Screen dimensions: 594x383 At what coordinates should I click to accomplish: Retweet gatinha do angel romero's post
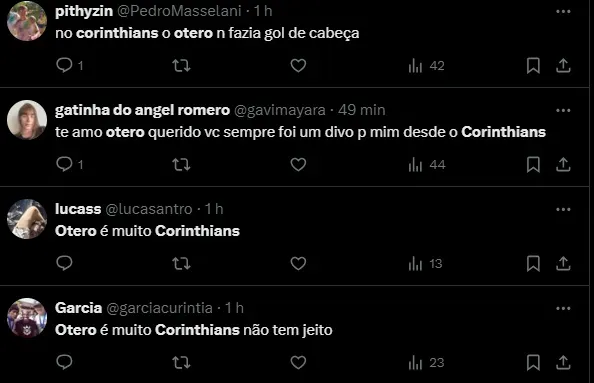[x=181, y=164]
